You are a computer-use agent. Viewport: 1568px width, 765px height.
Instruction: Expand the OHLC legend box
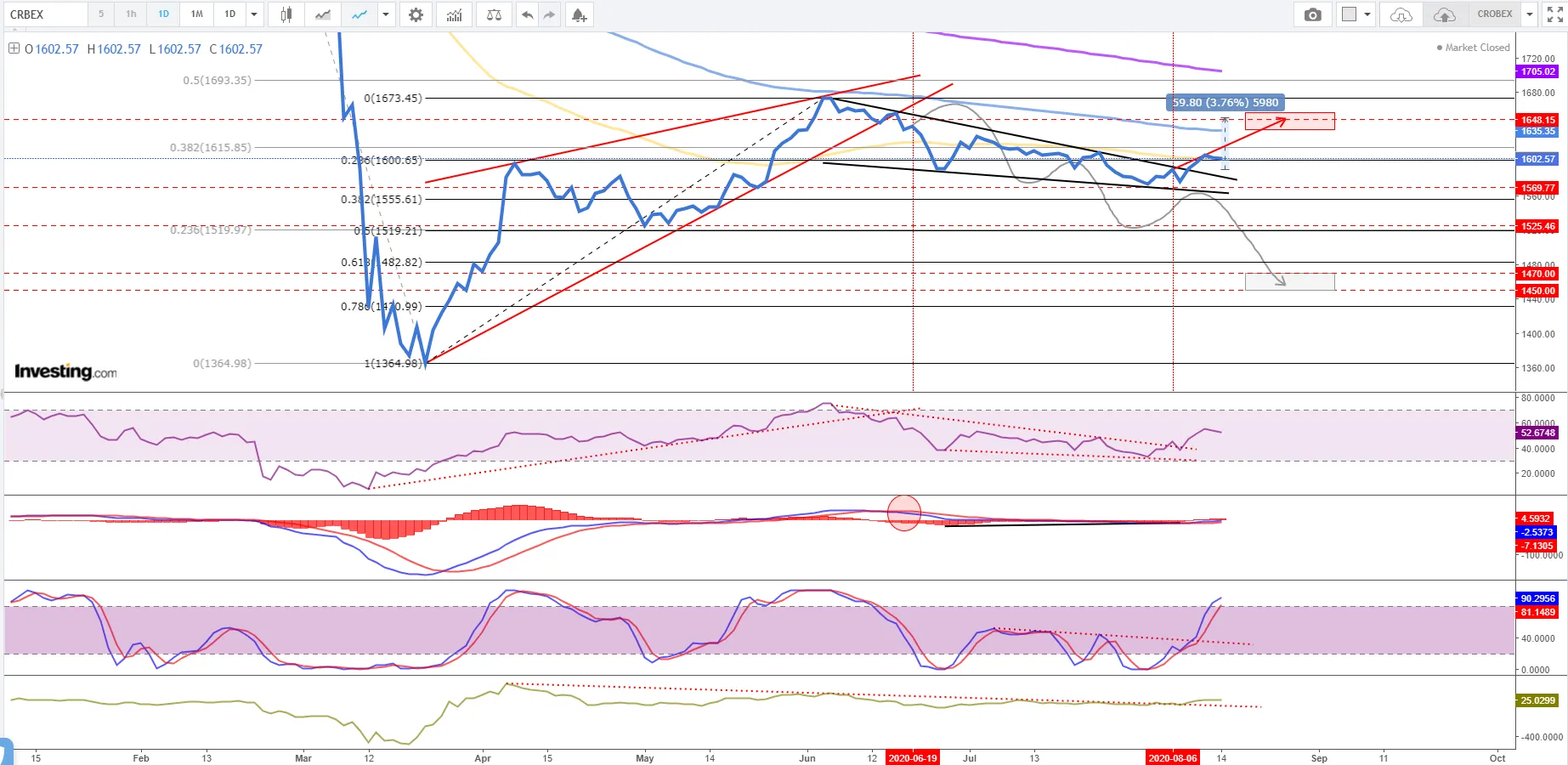[x=14, y=48]
